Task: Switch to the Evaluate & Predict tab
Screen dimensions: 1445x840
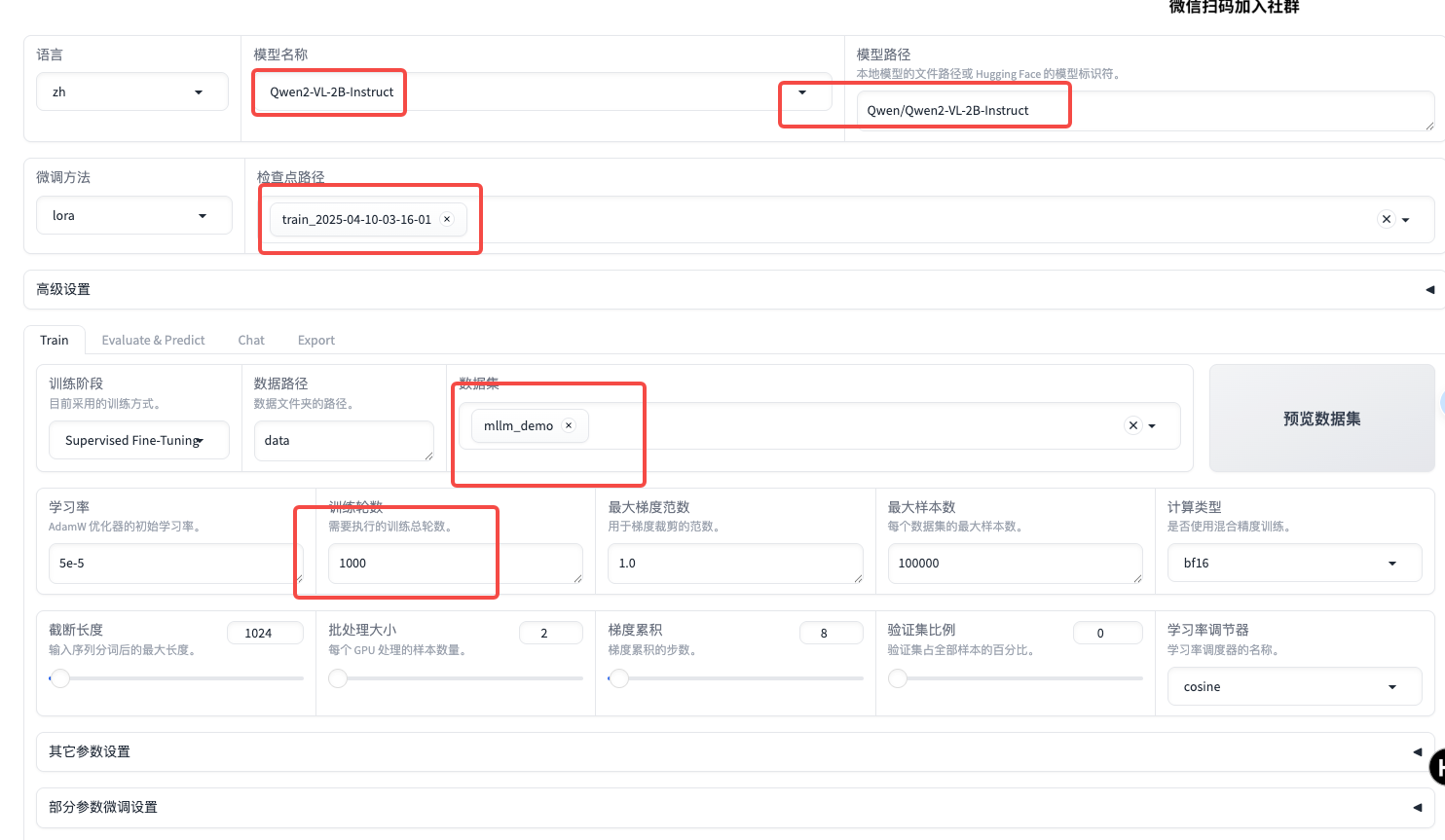Action: (x=153, y=340)
